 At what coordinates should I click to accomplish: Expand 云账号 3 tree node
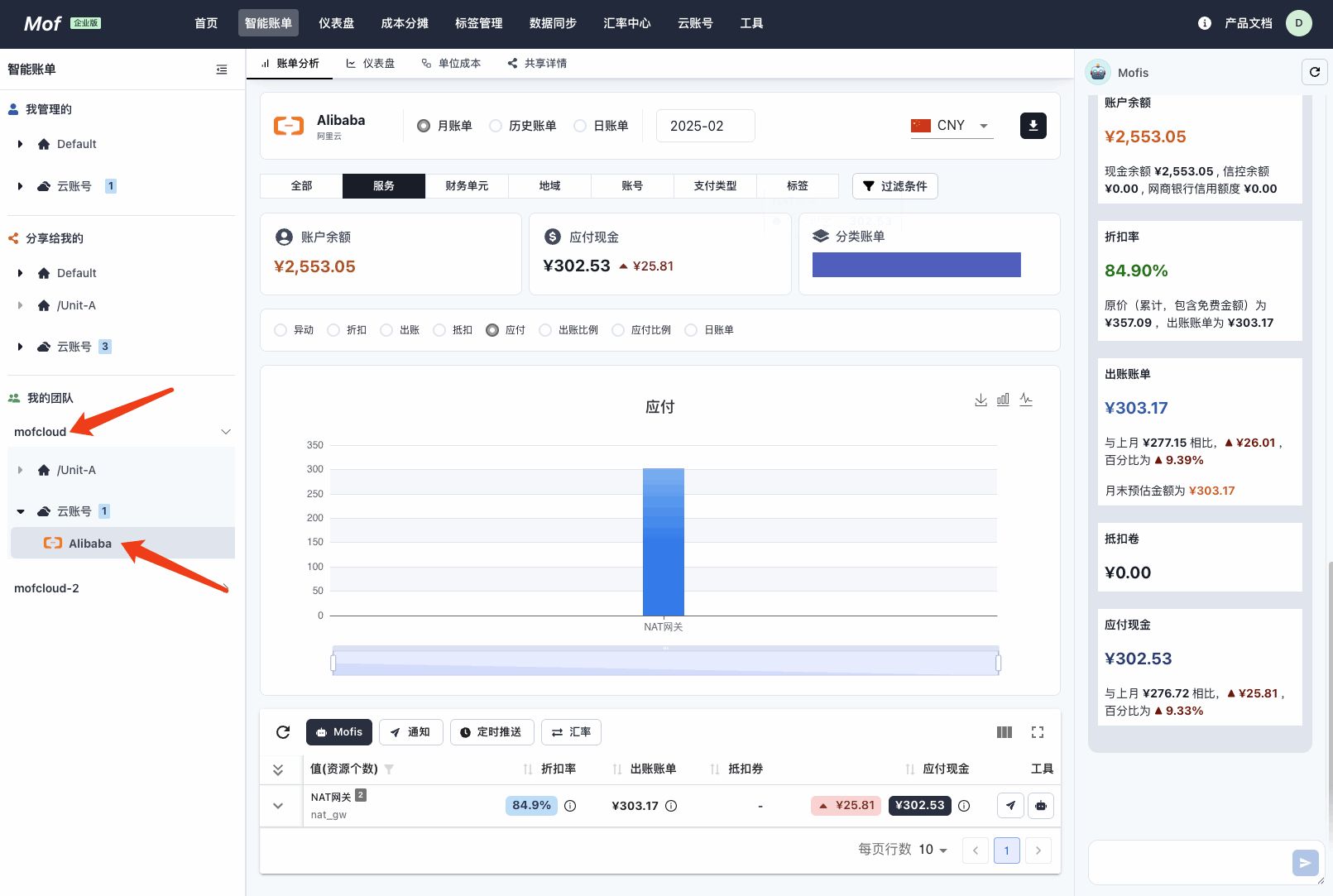pyautogui.click(x=20, y=347)
